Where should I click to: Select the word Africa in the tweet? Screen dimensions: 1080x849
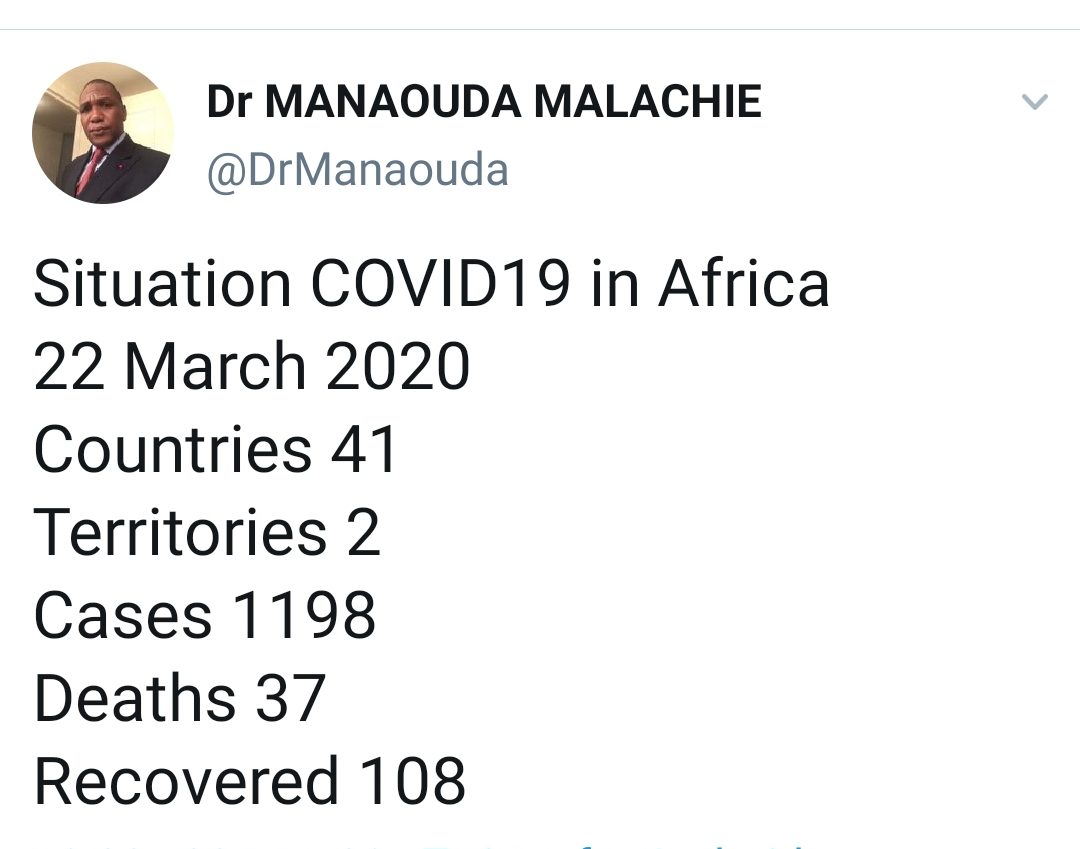(x=744, y=284)
